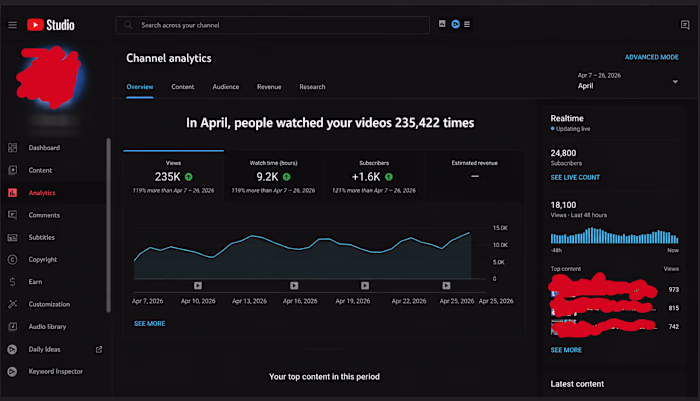Click the 24,800 subscribers count
Image resolution: width=700 pixels, height=401 pixels.
point(563,153)
